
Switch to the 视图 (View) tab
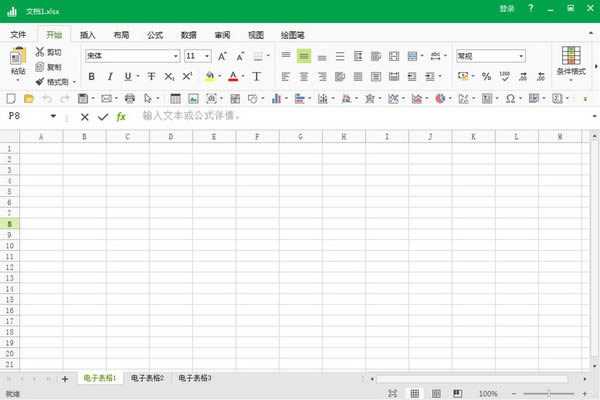[256, 35]
